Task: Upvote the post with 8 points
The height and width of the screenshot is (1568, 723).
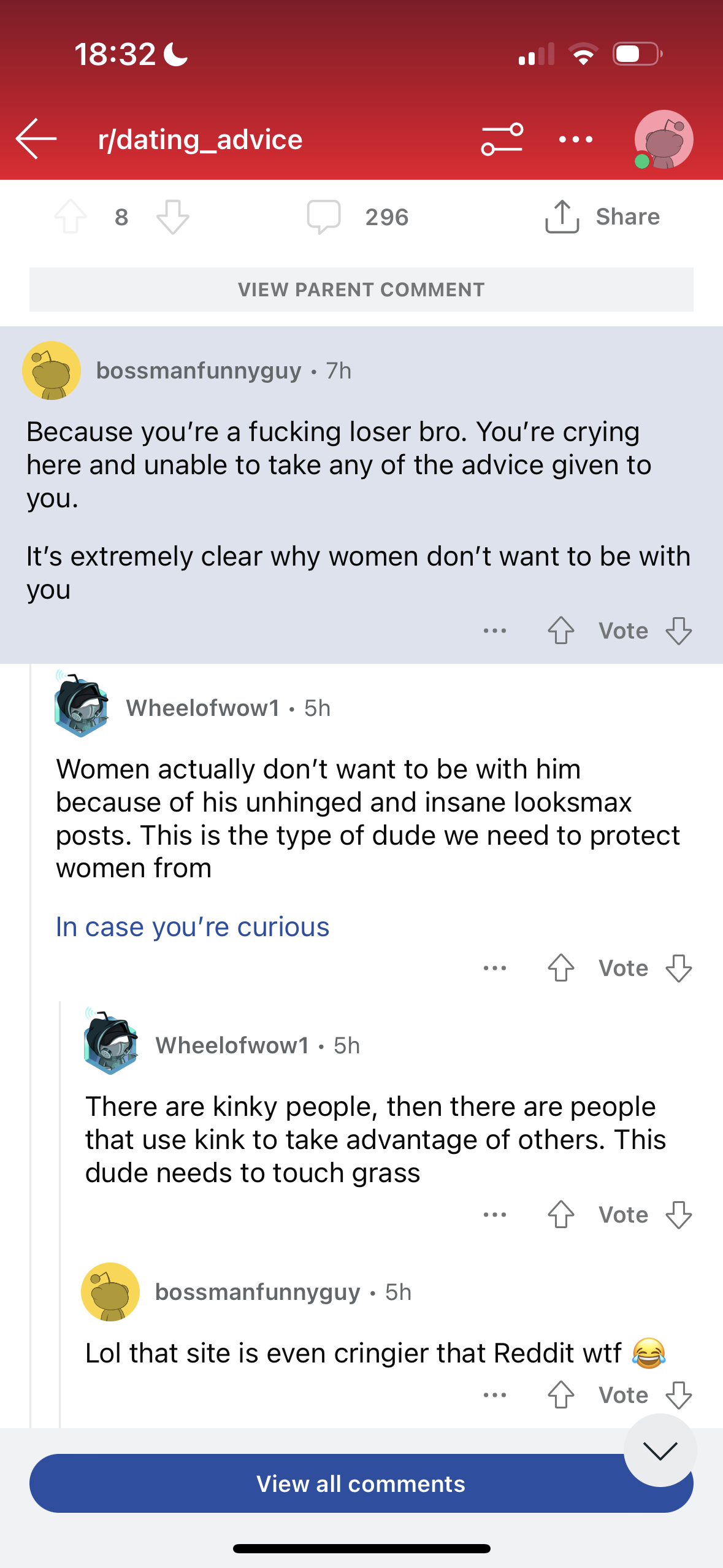Action: point(71,217)
